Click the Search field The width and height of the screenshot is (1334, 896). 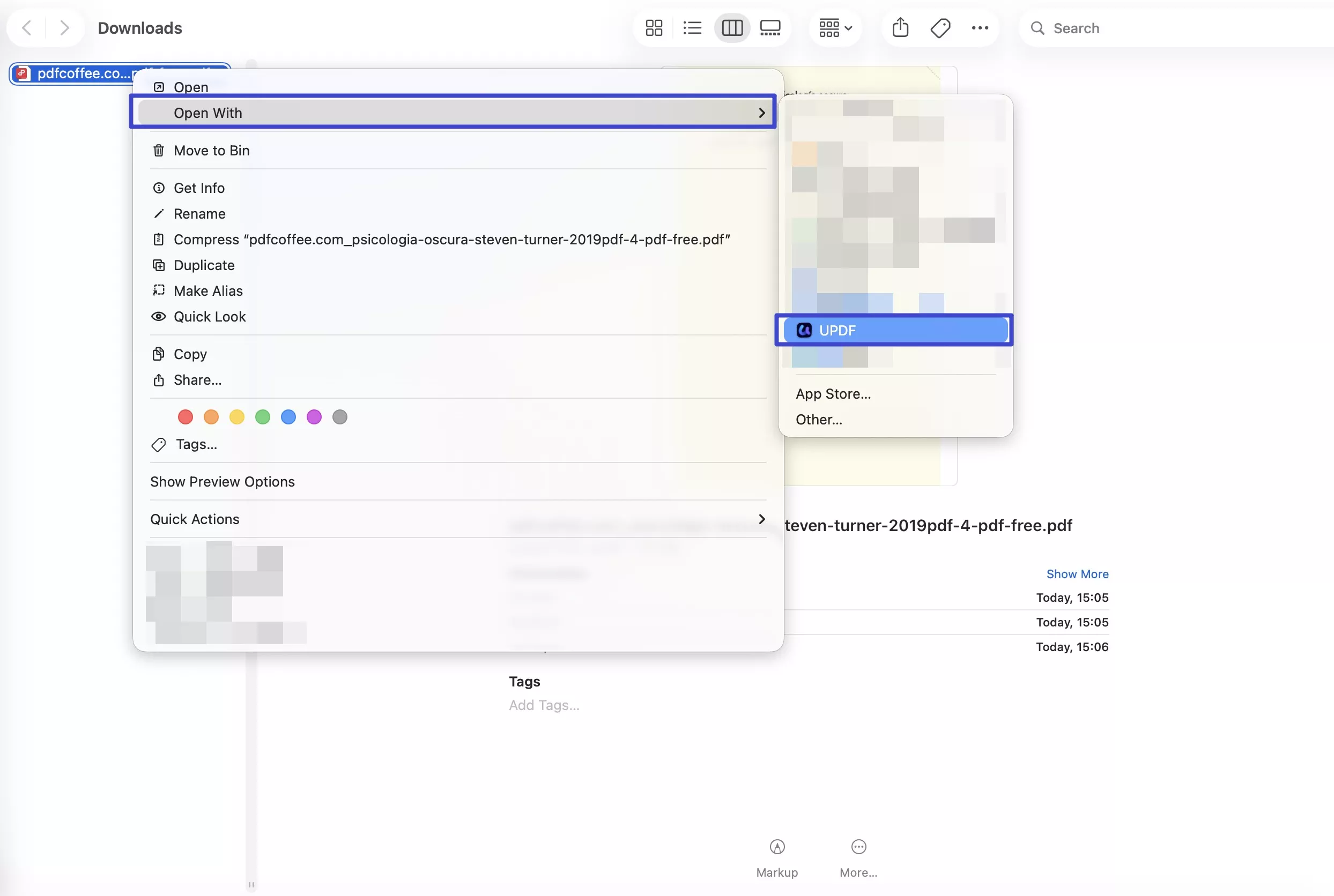(1178, 28)
